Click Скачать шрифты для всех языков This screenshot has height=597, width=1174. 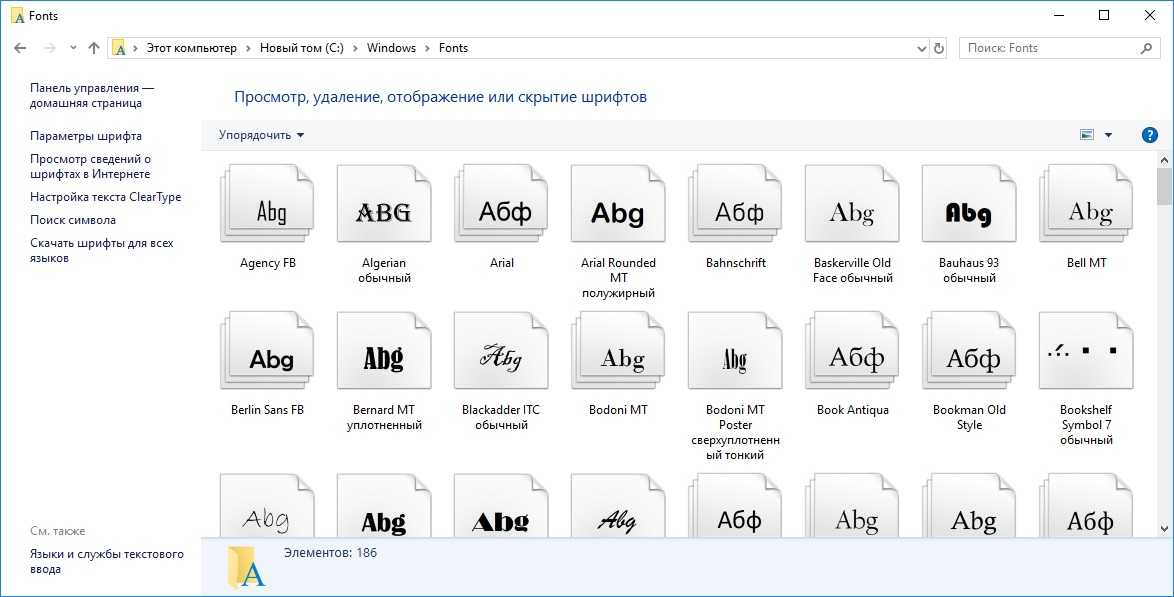point(102,250)
